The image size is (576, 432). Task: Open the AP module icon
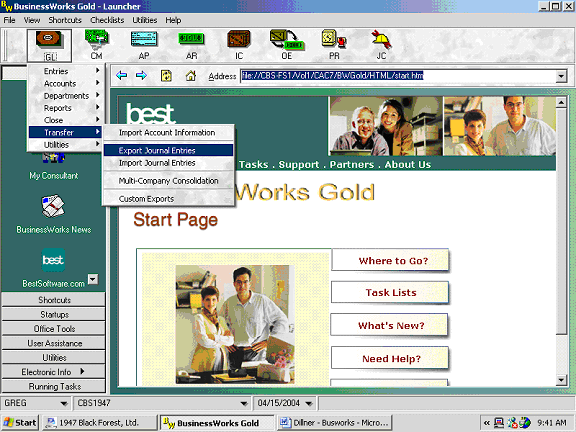(144, 45)
